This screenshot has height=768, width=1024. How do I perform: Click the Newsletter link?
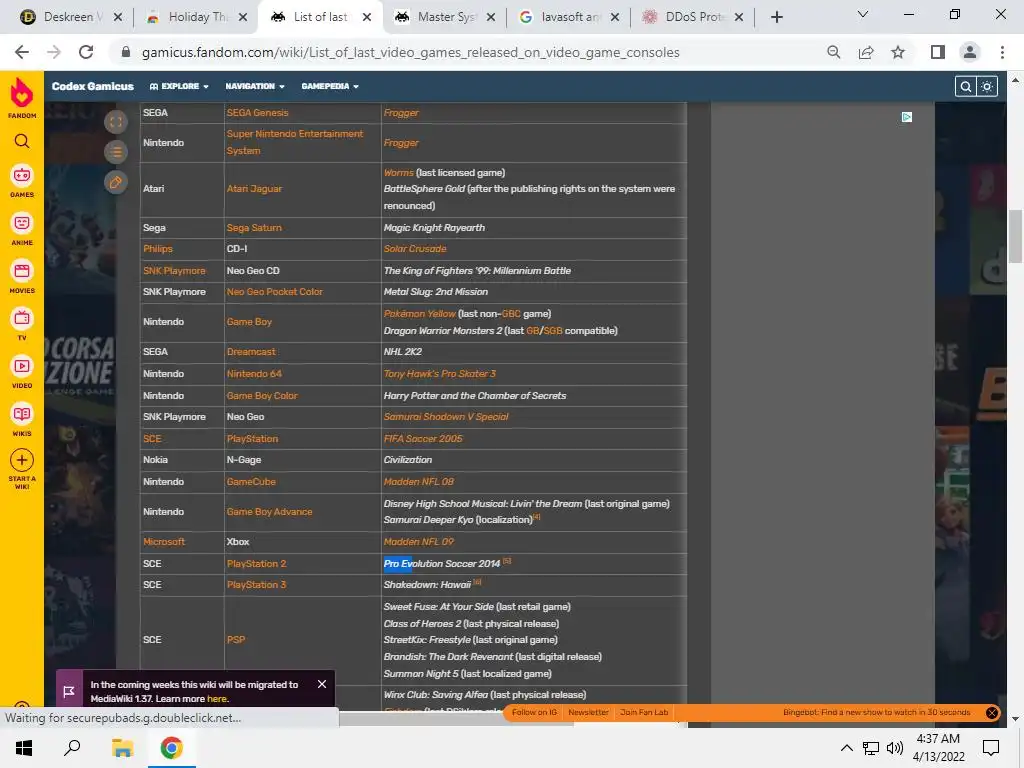pos(588,712)
